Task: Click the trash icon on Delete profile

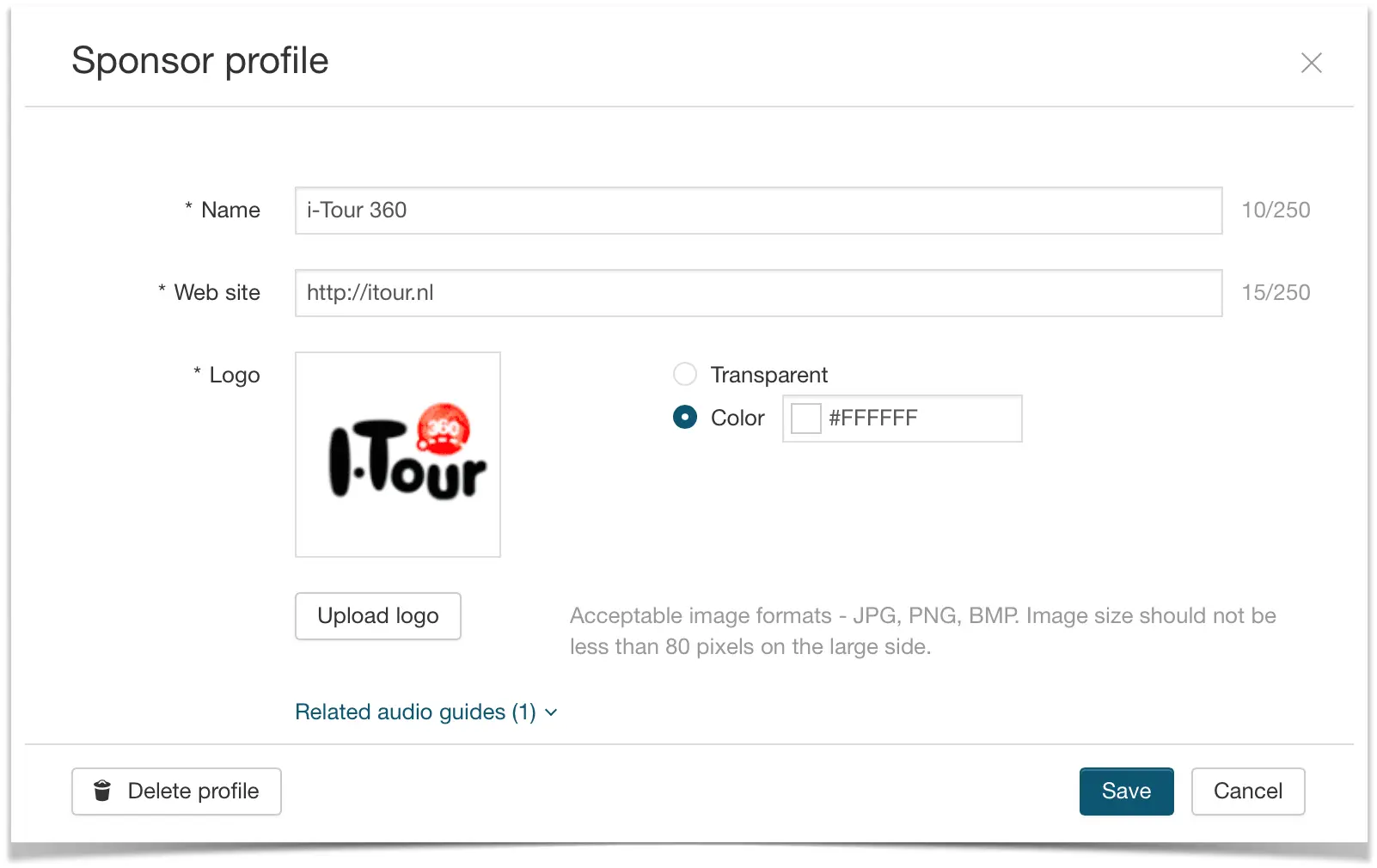Action: (102, 791)
